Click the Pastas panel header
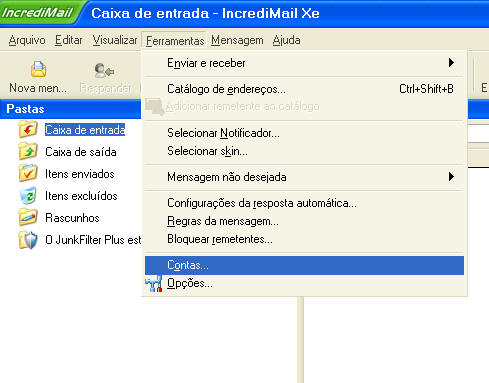489x383 pixels. tap(70, 109)
